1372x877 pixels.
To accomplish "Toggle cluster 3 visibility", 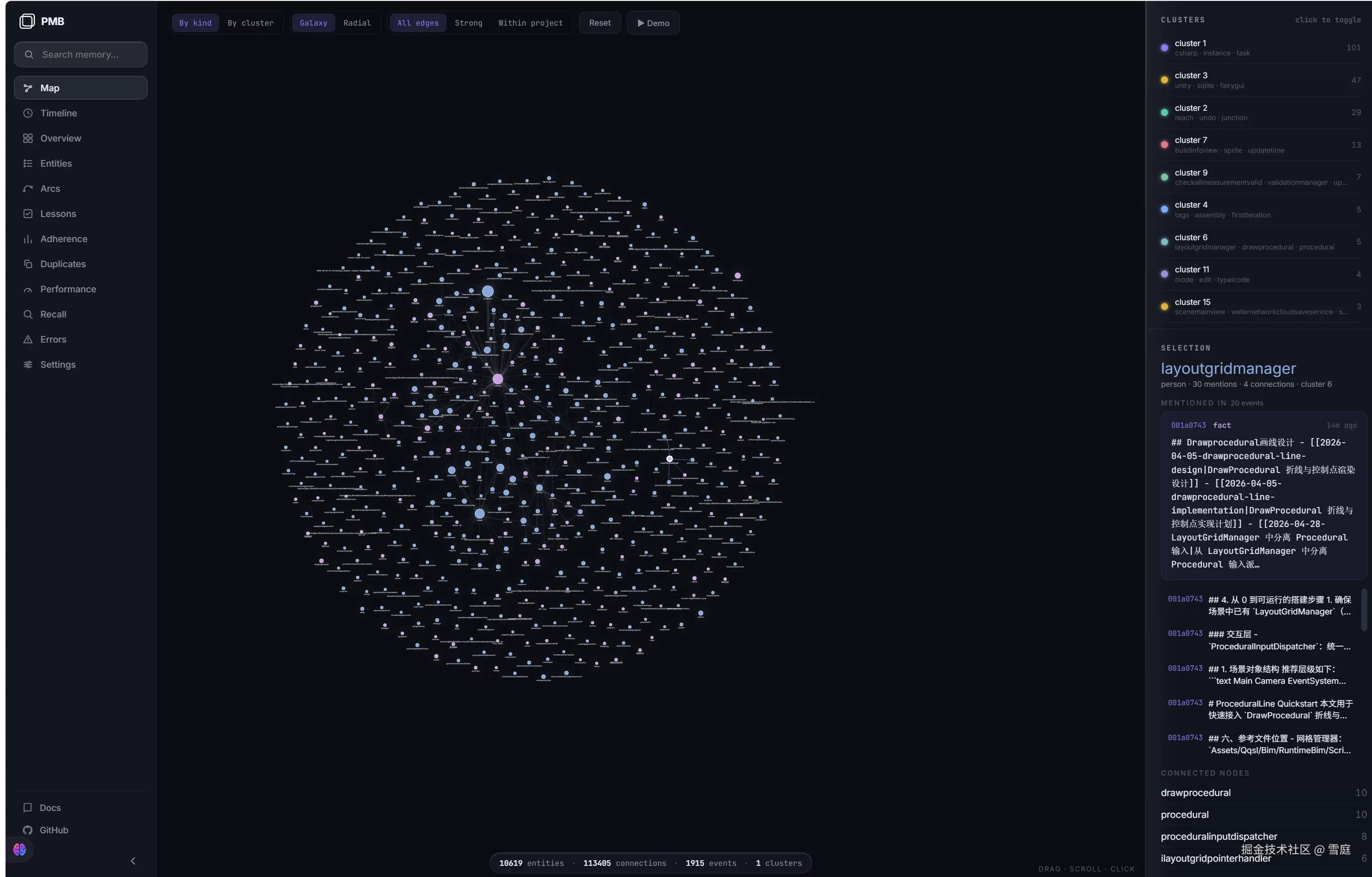I will click(1260, 80).
